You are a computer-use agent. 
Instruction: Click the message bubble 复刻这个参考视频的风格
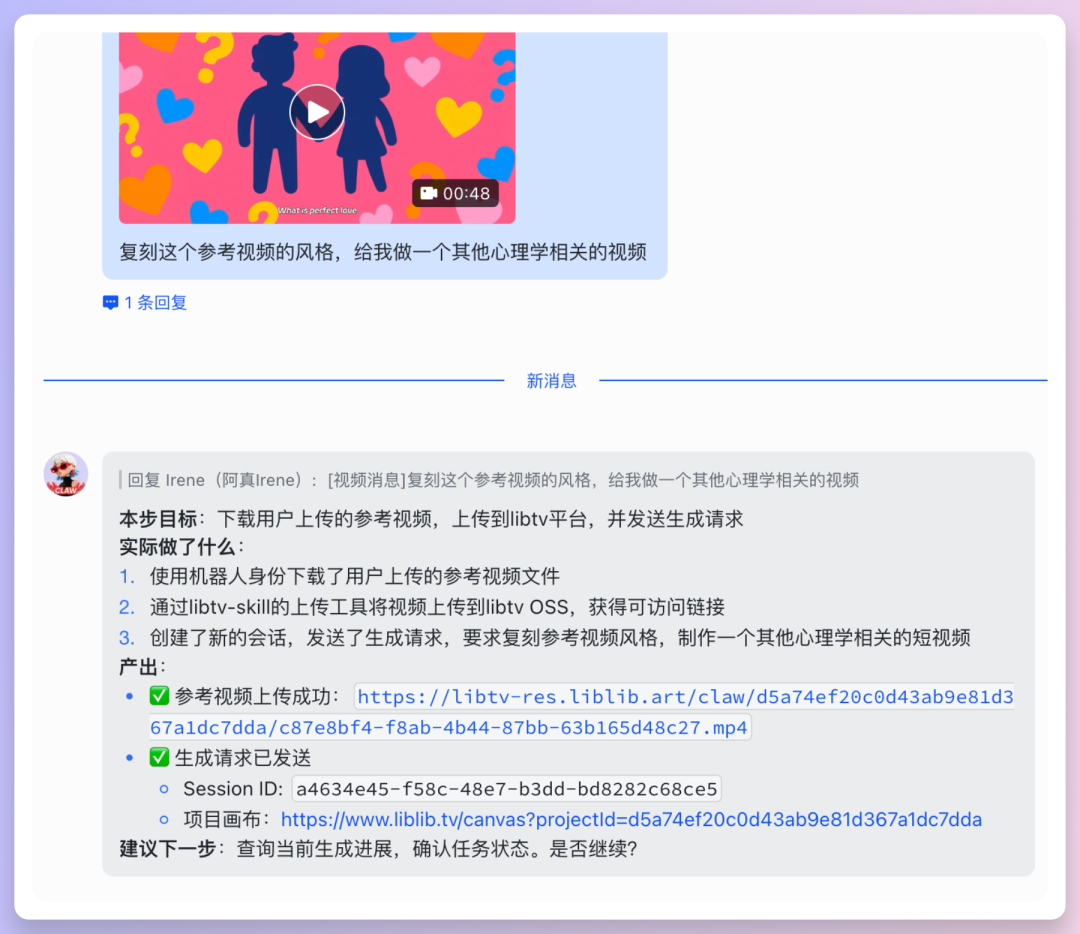coord(385,252)
